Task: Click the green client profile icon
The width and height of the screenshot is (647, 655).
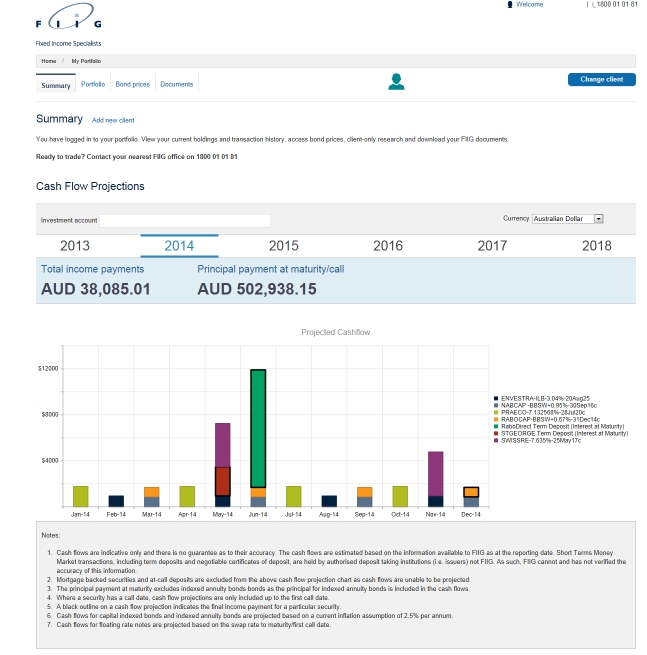Action: (396, 82)
